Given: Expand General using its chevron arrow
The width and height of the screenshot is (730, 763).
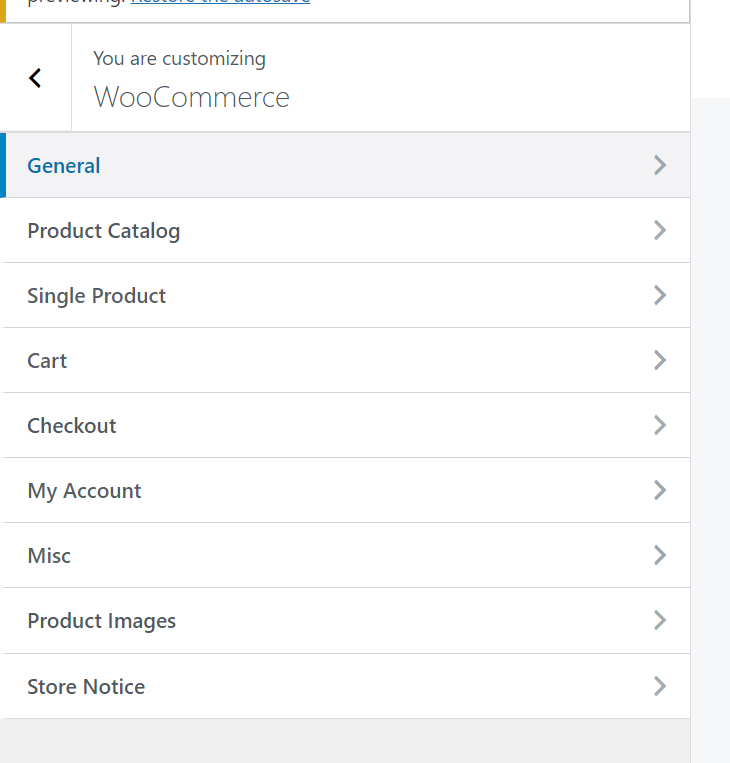Looking at the screenshot, I should [x=659, y=166].
